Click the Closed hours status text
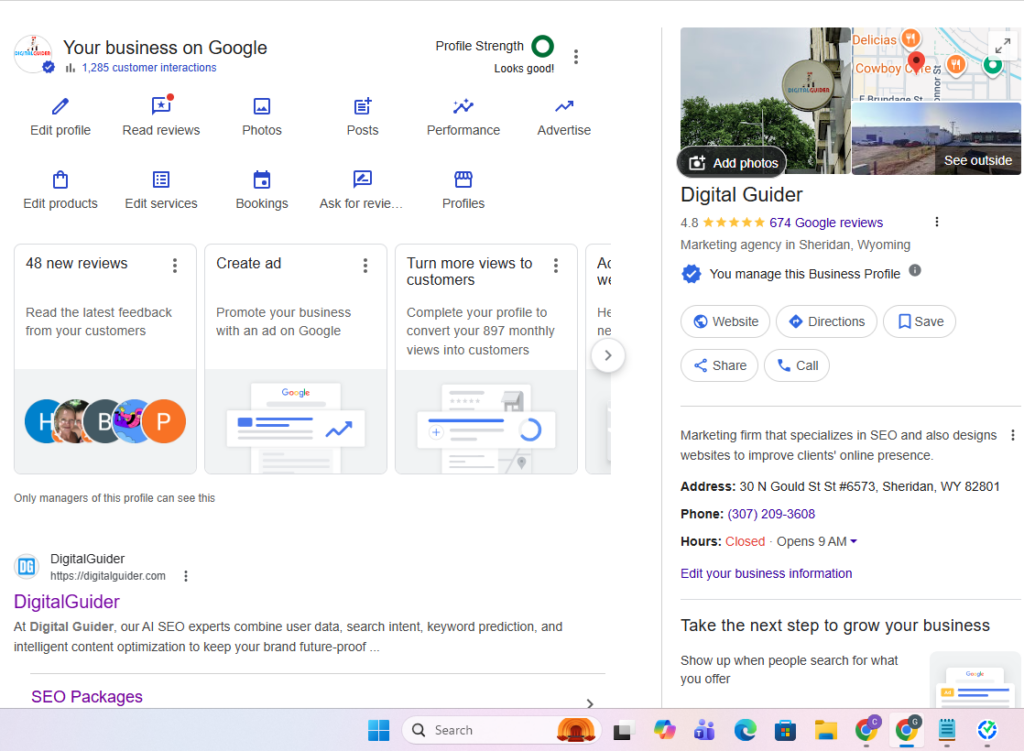 745,541
